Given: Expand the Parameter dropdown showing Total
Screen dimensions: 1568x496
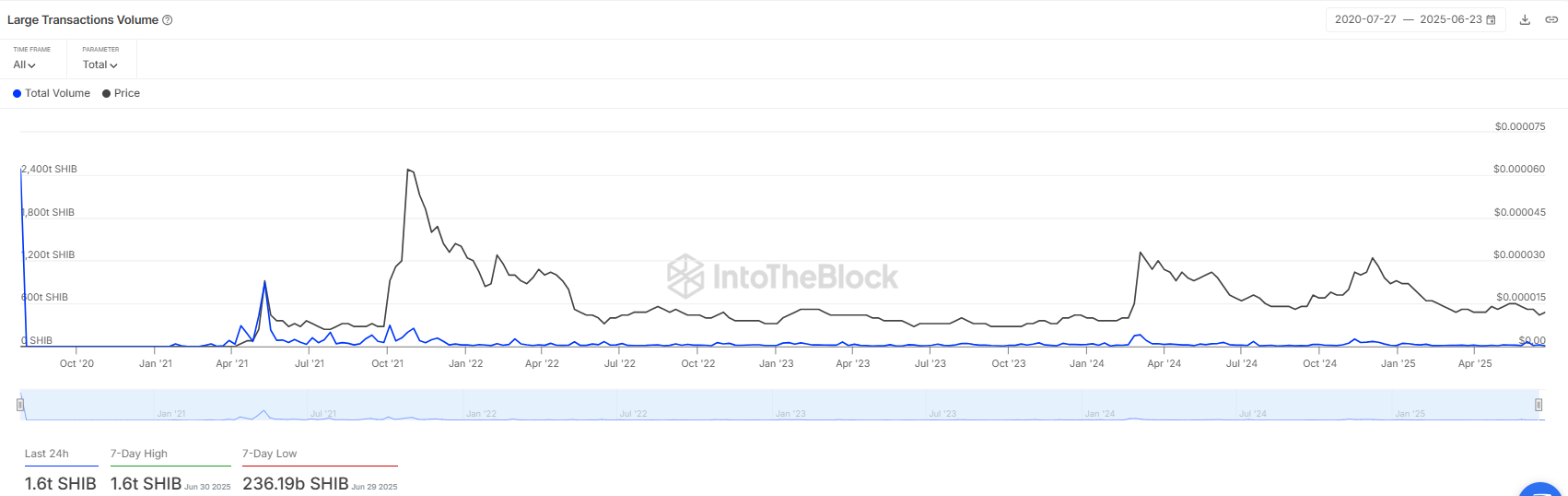Looking at the screenshot, I should 100,65.
